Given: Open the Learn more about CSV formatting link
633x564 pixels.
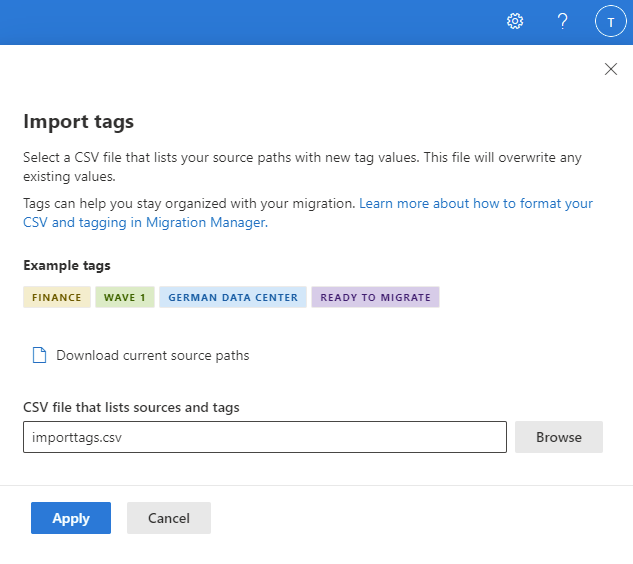Looking at the screenshot, I should point(308,213).
